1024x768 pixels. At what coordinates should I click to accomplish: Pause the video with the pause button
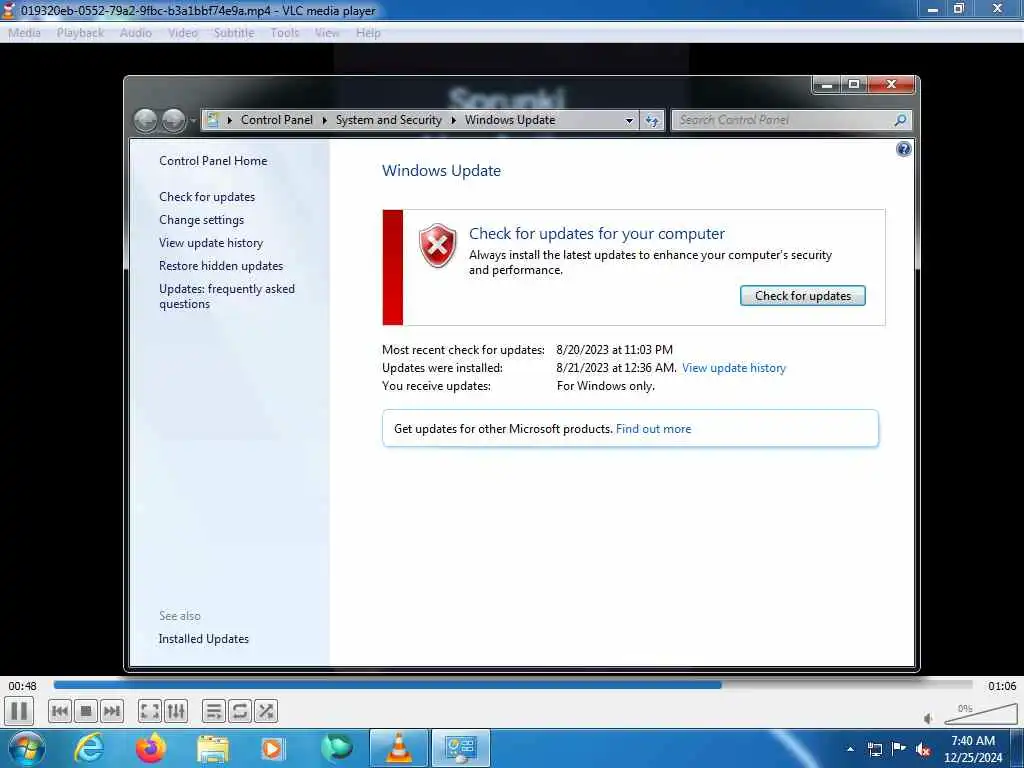[x=19, y=711]
